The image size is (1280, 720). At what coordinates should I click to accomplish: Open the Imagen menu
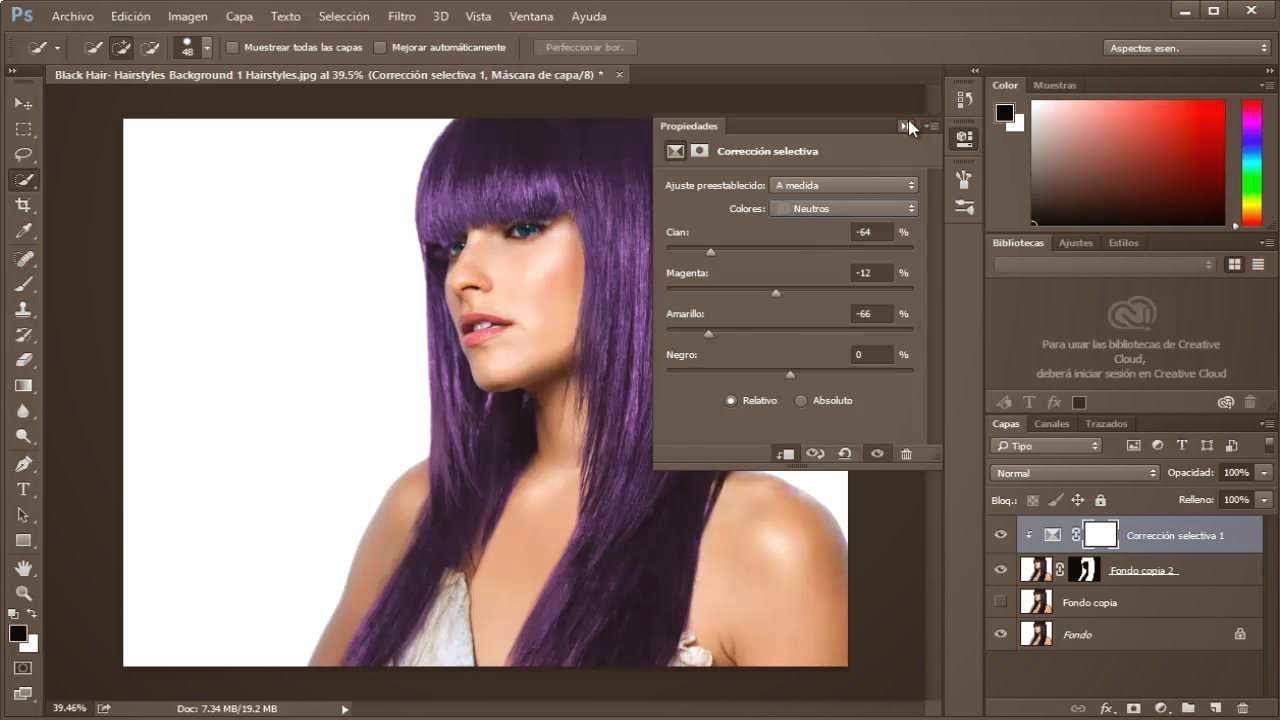tap(188, 17)
